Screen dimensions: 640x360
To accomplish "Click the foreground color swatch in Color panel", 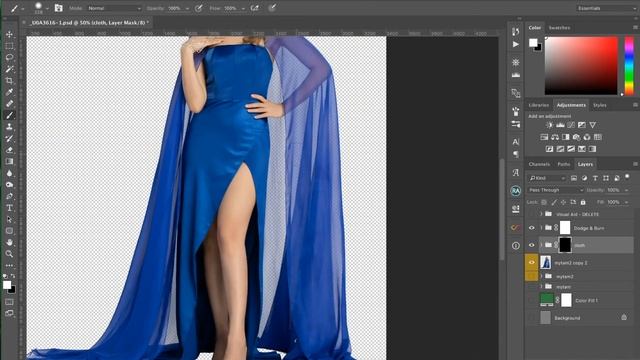I will tap(533, 42).
